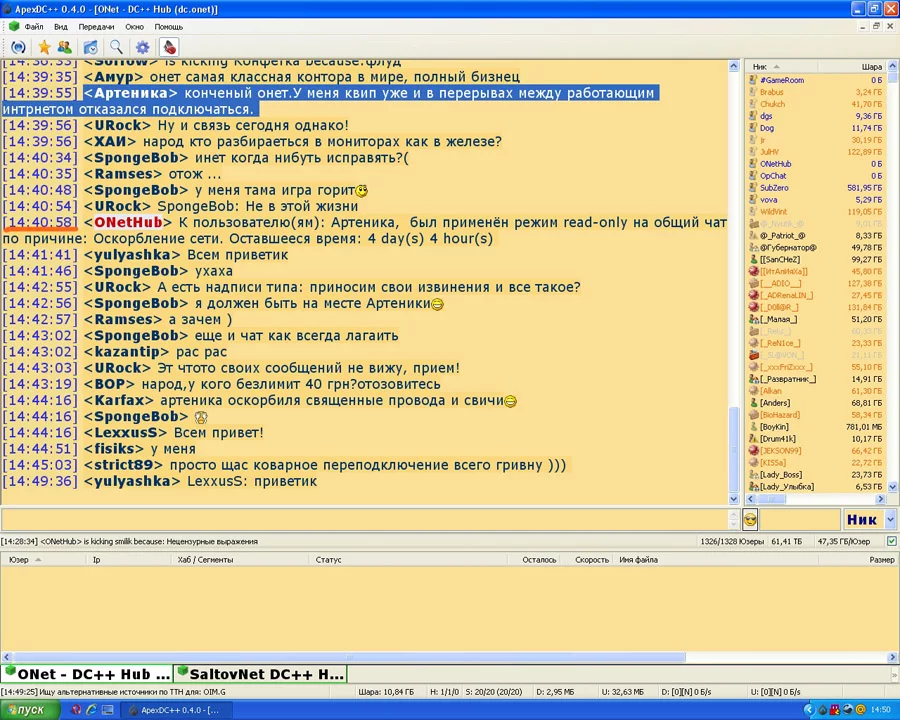The width and height of the screenshot is (900, 720).
Task: Open Favorite Hubs via the star icon
Action: [x=44, y=47]
